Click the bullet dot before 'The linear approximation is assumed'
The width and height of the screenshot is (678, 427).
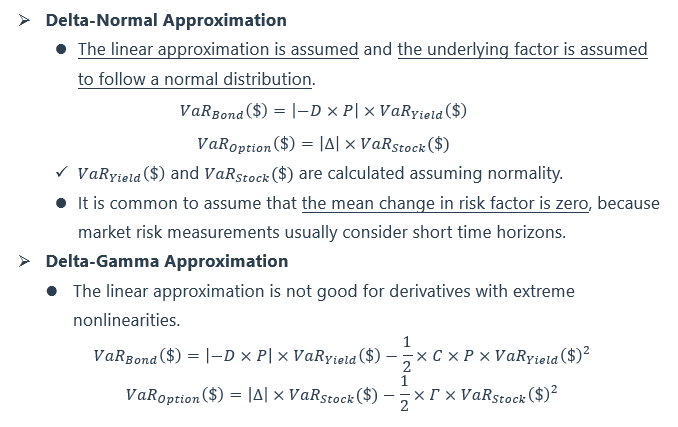click(x=62, y=50)
